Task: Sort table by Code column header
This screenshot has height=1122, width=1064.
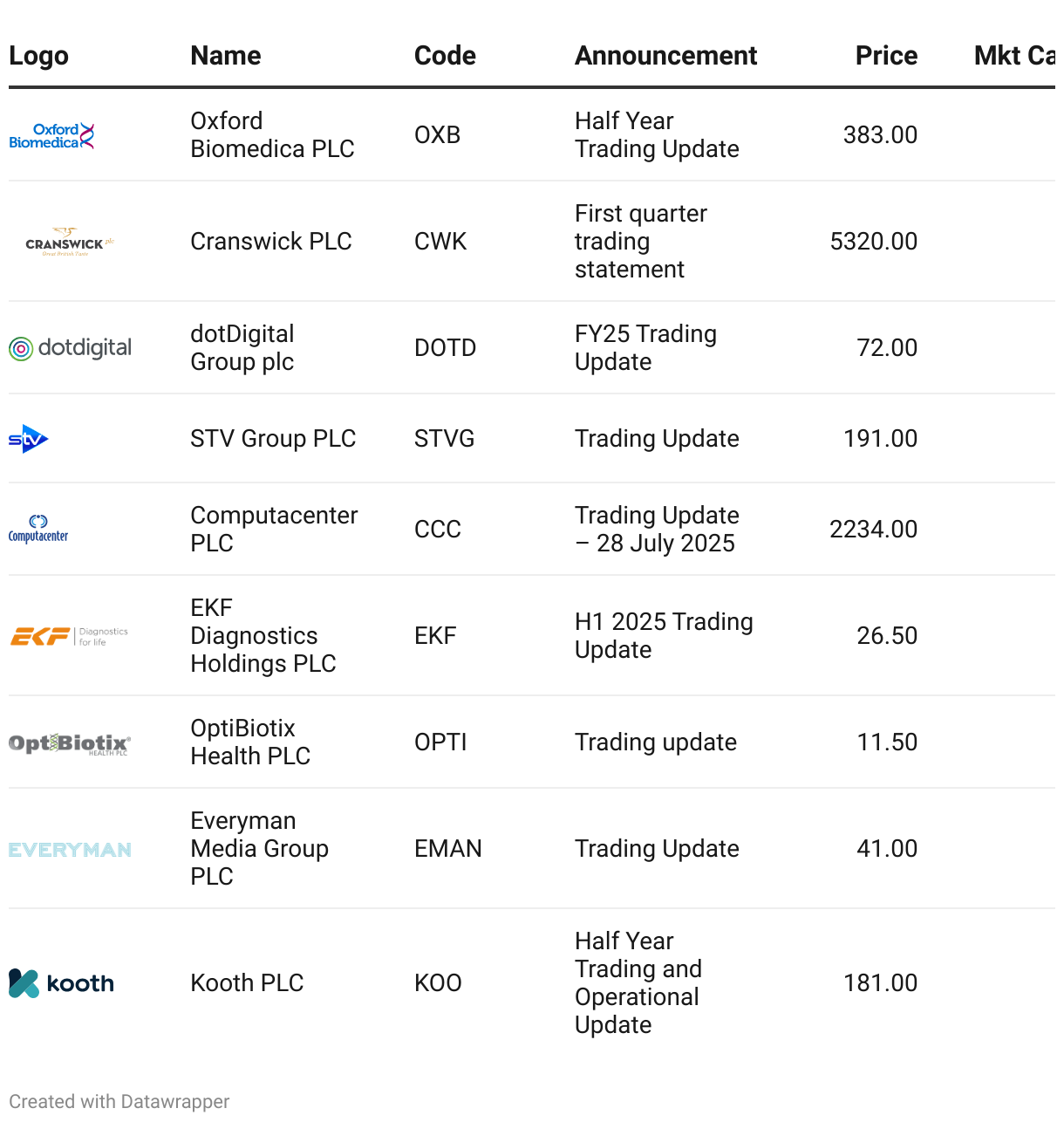Action: (x=445, y=56)
